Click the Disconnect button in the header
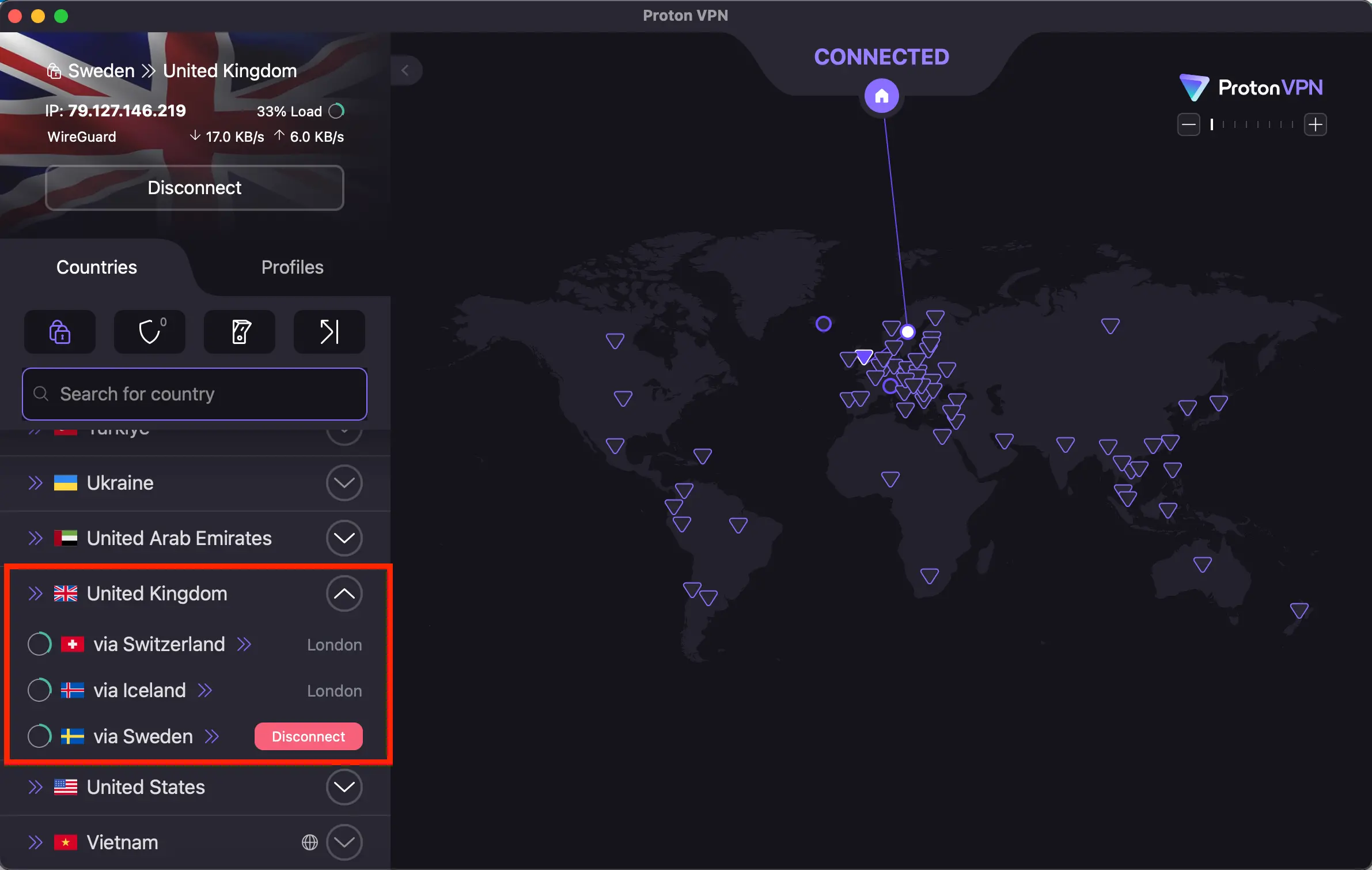This screenshot has width=1372, height=870. [x=194, y=187]
